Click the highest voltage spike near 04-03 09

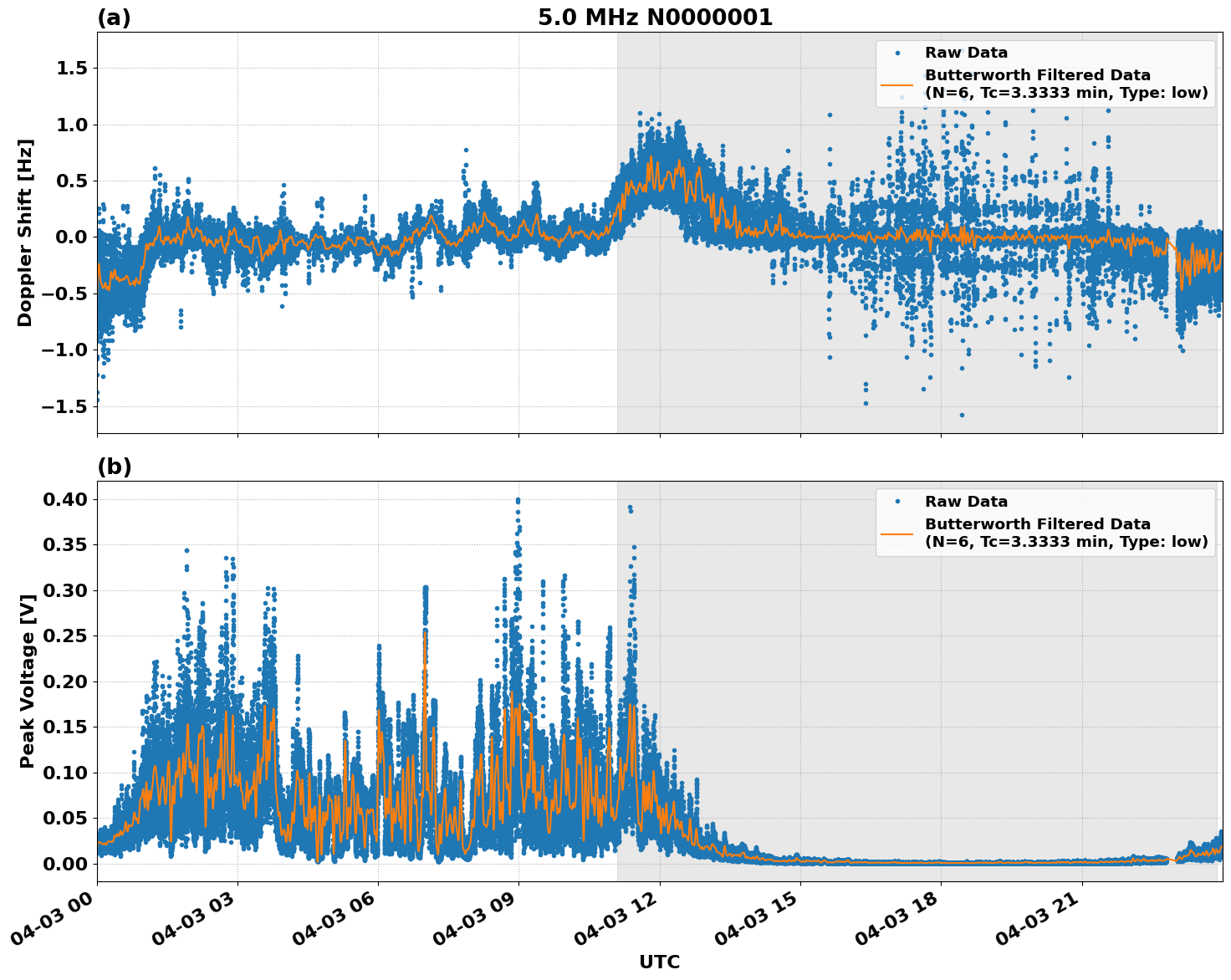click(x=518, y=498)
